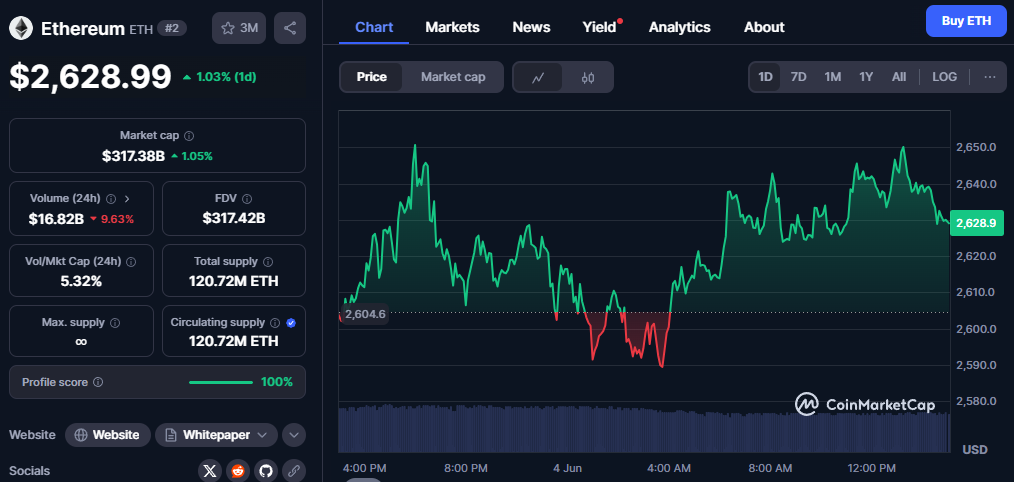Click the 2,650.0 price axis label

976,147
